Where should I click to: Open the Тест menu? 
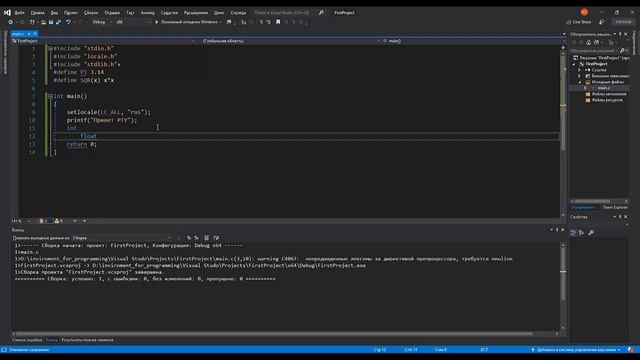[x=130, y=13]
